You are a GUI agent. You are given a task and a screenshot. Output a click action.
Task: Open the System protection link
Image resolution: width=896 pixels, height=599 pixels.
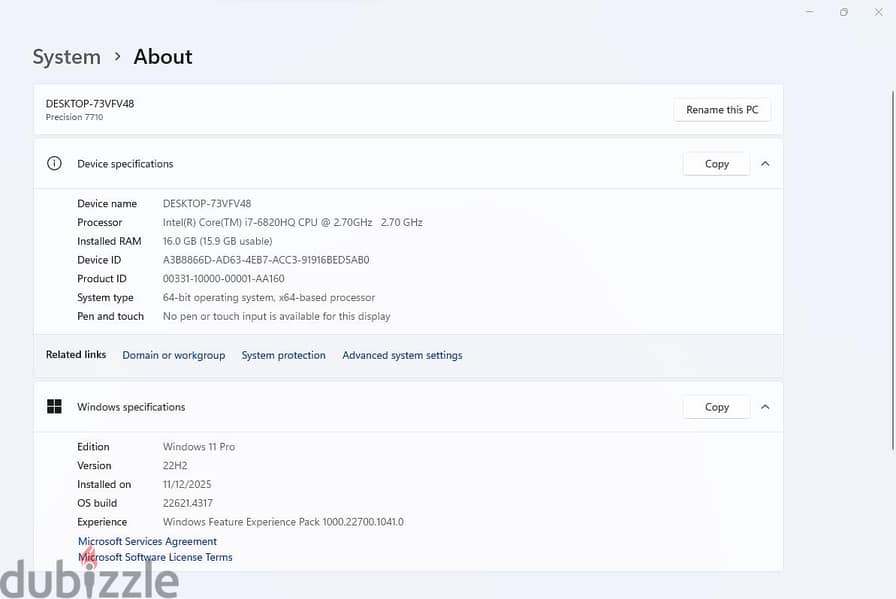(283, 355)
